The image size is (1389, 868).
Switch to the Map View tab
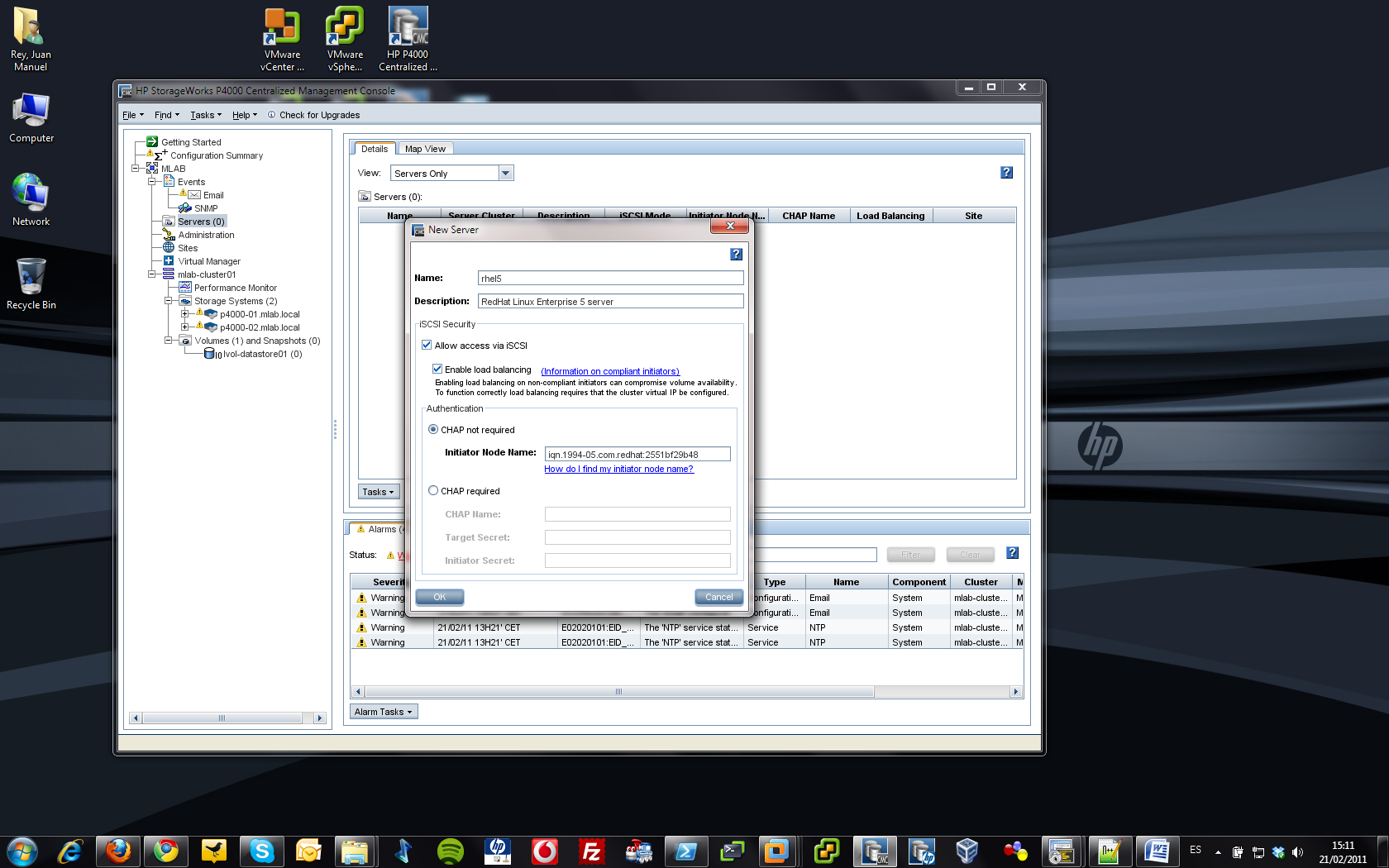click(x=425, y=149)
